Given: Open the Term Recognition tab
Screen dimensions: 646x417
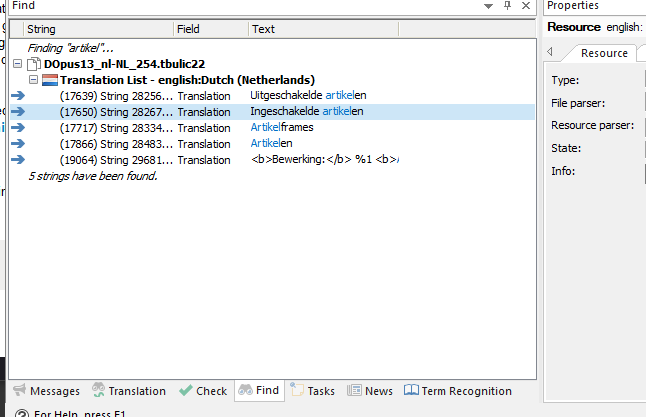Looking at the screenshot, I should [458, 391].
